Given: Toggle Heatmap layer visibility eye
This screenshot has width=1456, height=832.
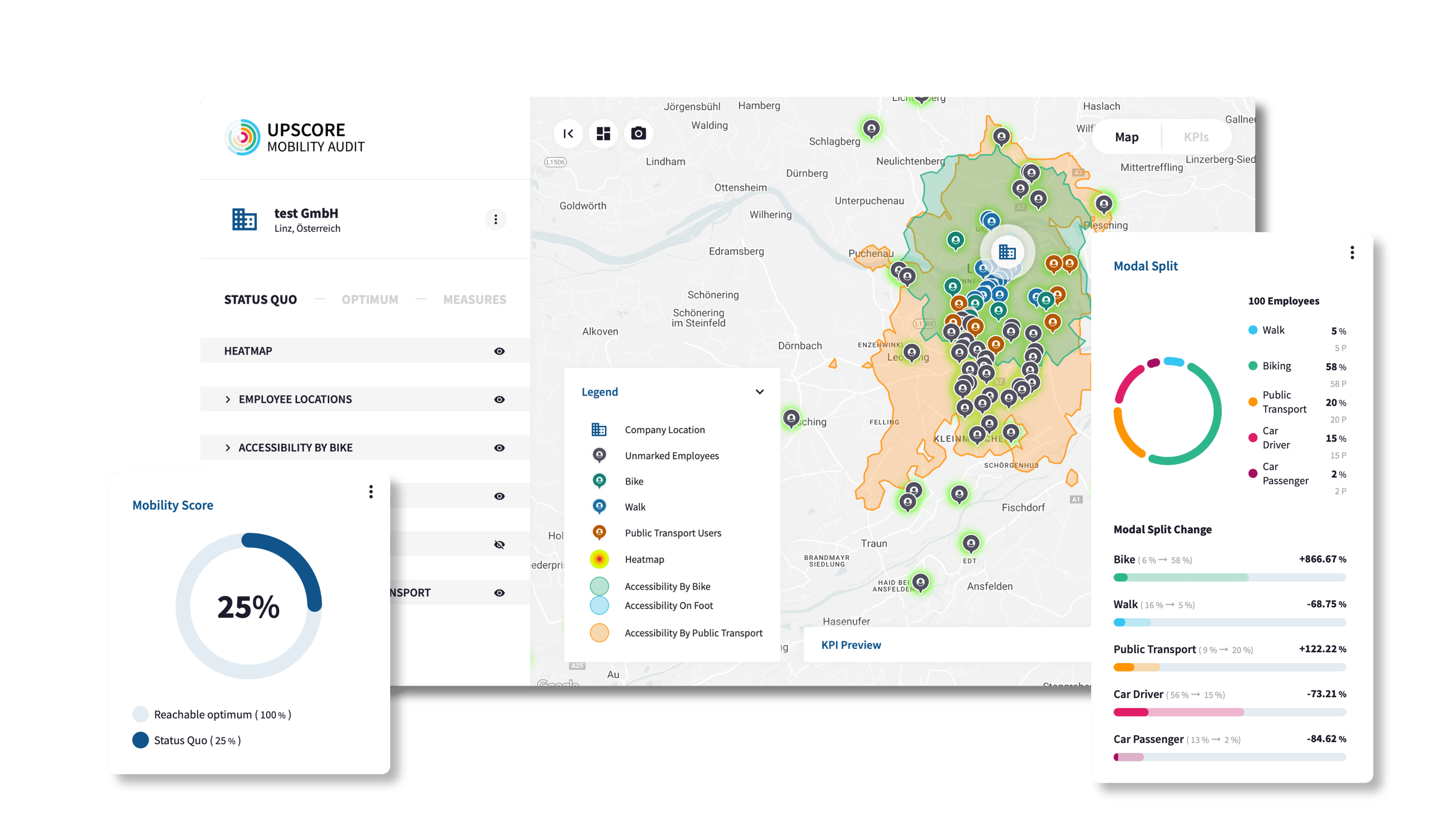Looking at the screenshot, I should click(499, 352).
